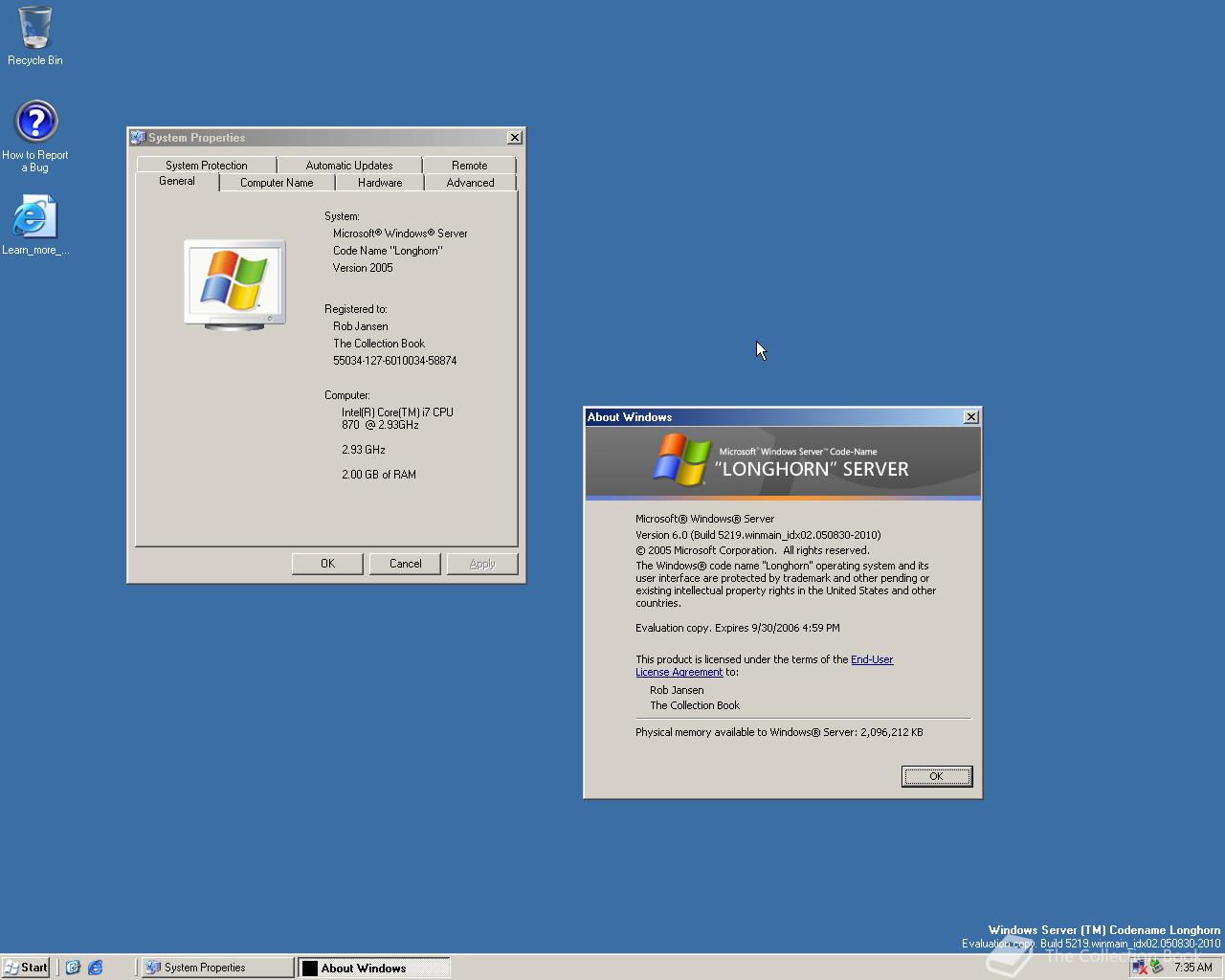
Task: Click the 2.00 GB of RAM text
Action: (379, 475)
